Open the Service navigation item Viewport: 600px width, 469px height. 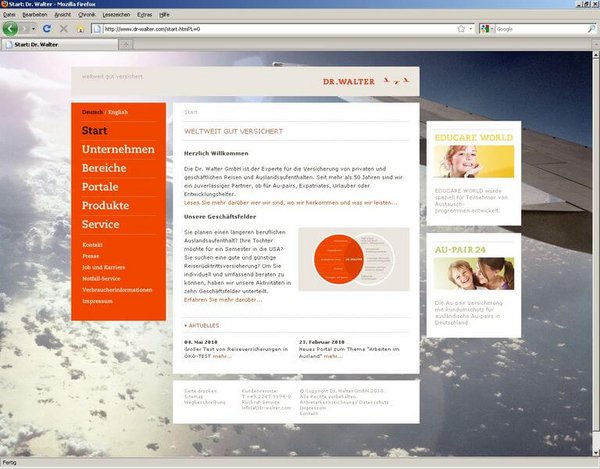pyautogui.click(x=101, y=224)
